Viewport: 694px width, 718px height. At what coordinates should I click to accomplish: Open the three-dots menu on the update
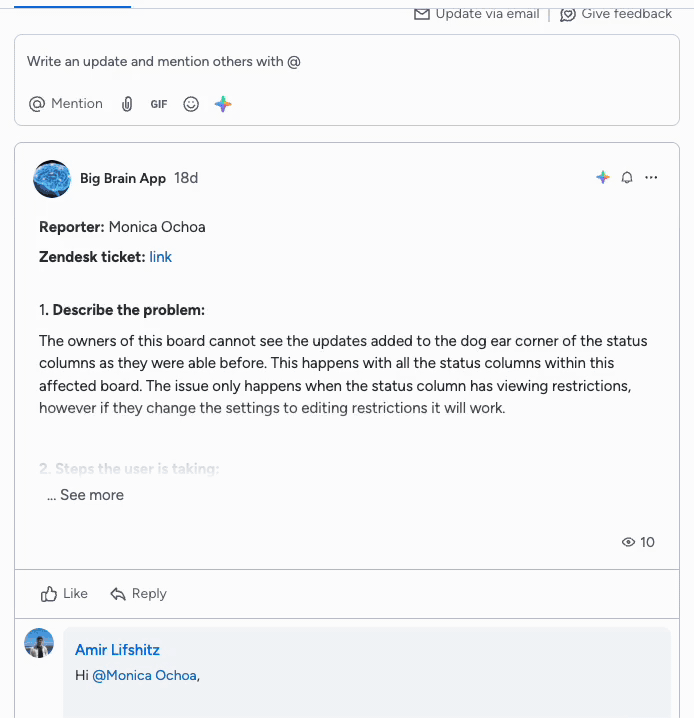click(x=651, y=177)
